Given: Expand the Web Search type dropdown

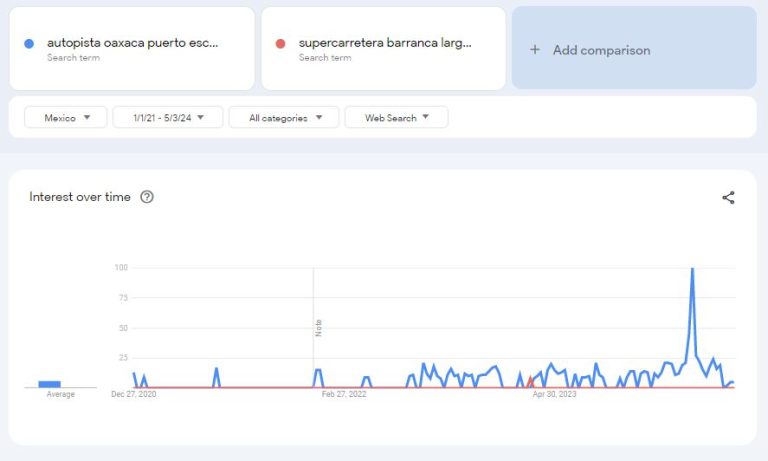Looking at the screenshot, I should click(397, 118).
